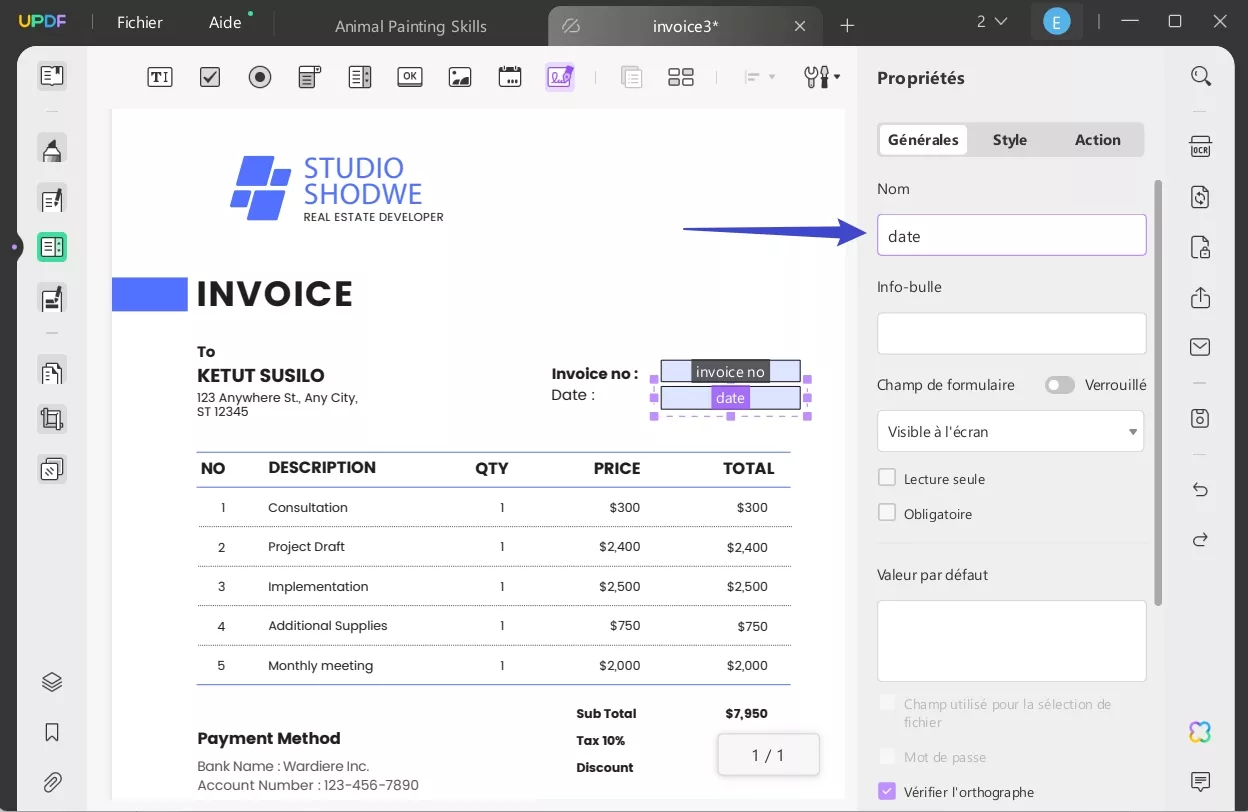
Task: Choose the Image Field tool
Action: click(x=460, y=77)
